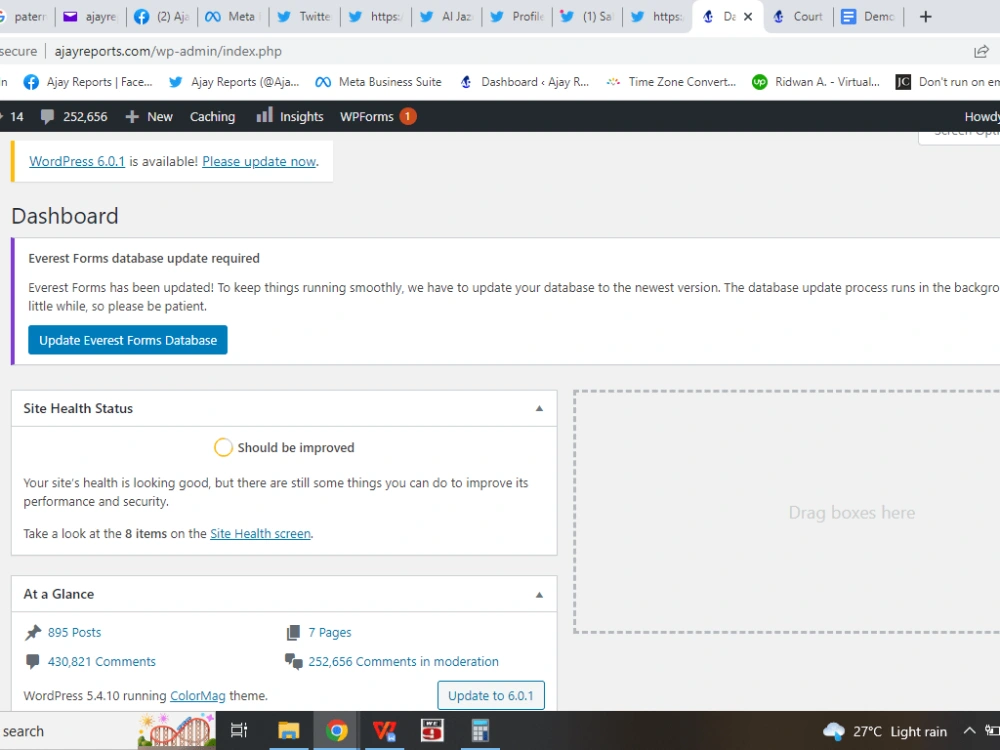1000x750 pixels.
Task: Click the weather 27°C Light rain widget
Action: [x=885, y=731]
